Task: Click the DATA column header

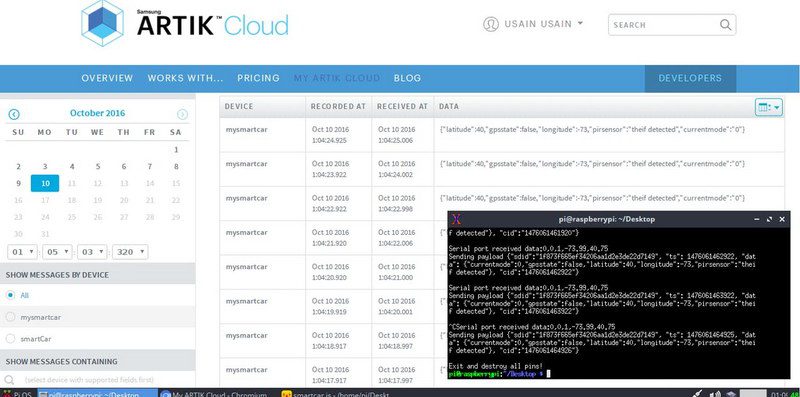Action: [448, 107]
